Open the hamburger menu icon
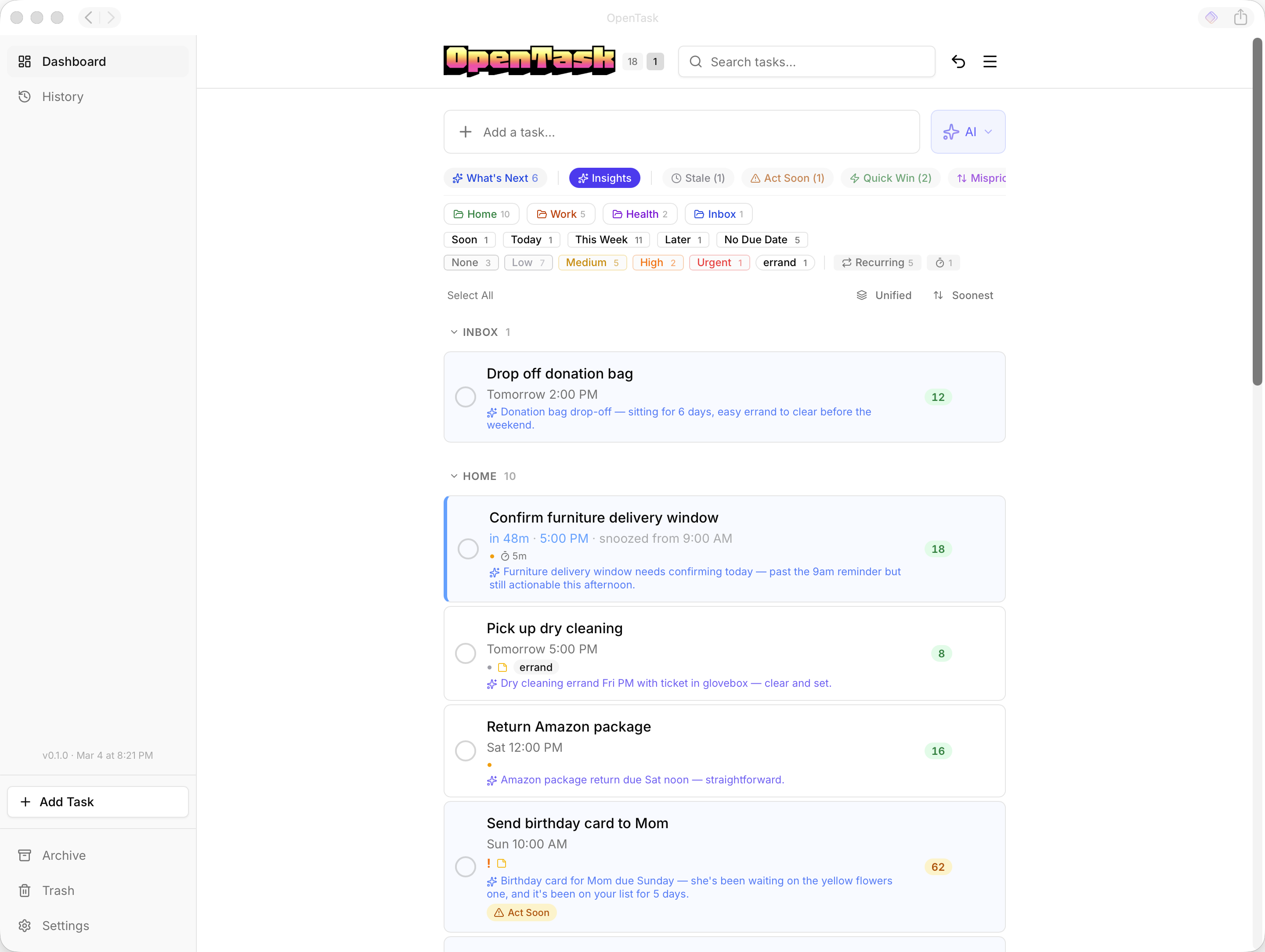 point(989,62)
